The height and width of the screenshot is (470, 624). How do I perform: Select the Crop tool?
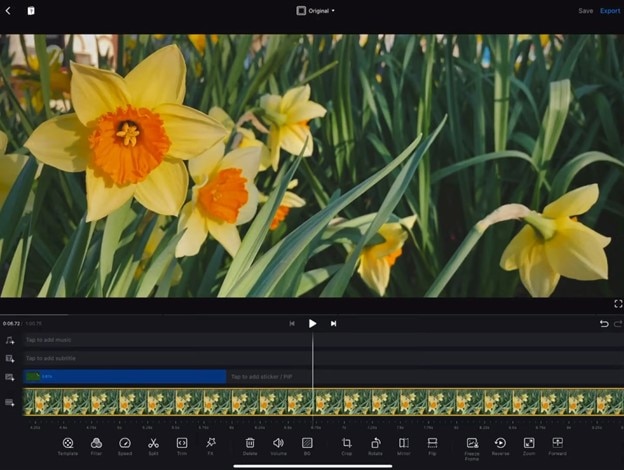347,446
